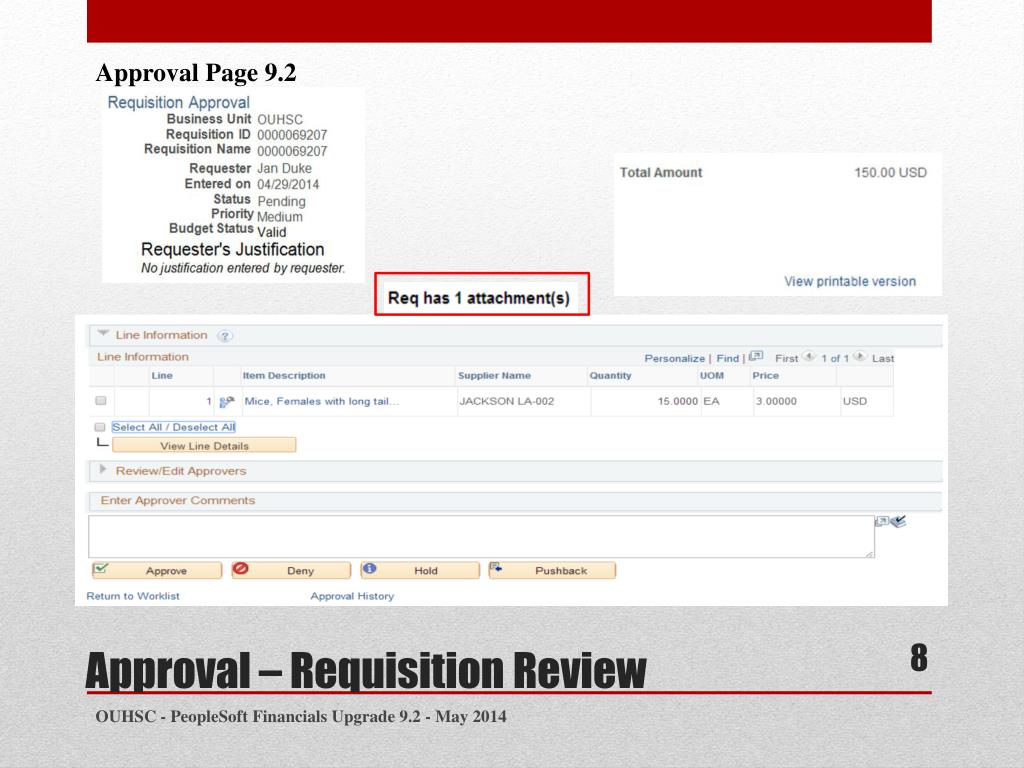Click the line comments icon beside Mice item
Screen dimensions: 1024x768
pos(227,402)
